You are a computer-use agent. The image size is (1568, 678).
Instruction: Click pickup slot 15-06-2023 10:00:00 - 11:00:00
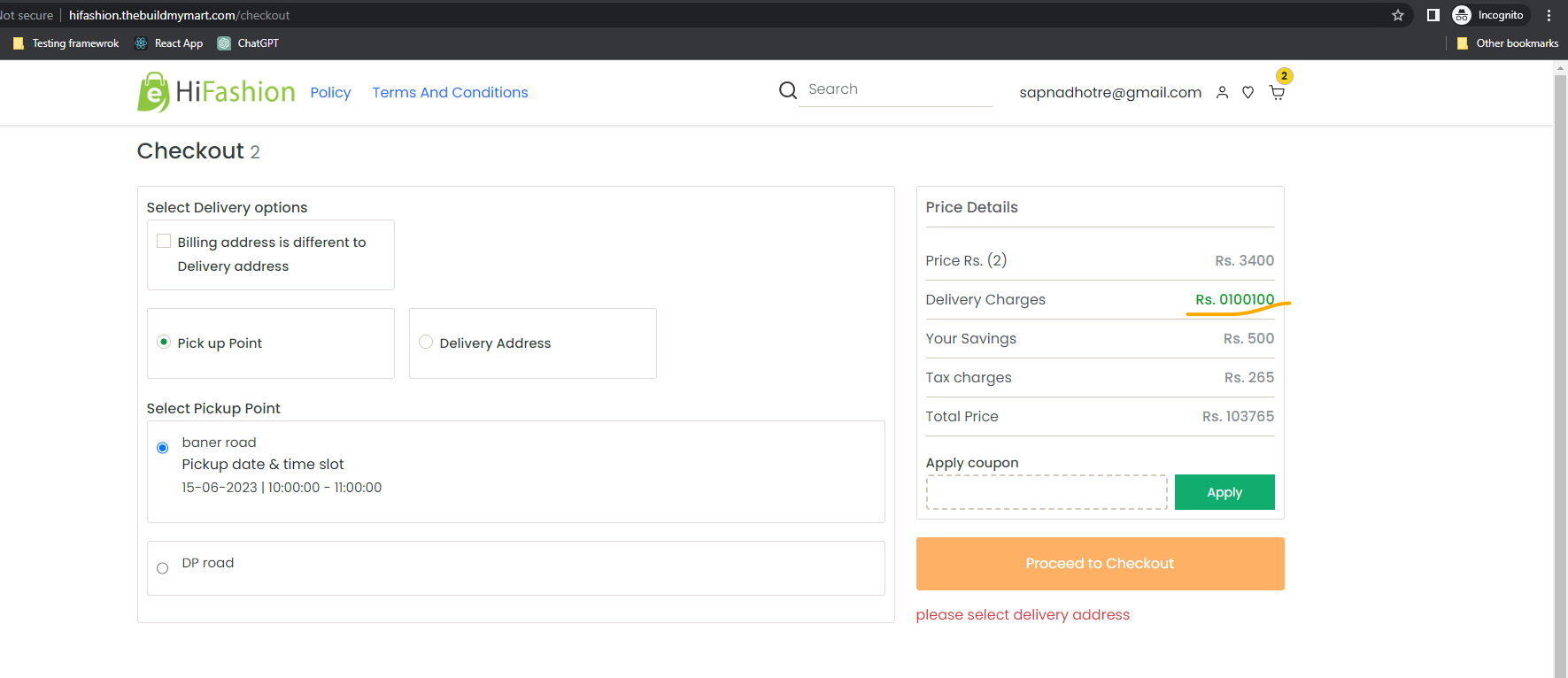[282, 488]
